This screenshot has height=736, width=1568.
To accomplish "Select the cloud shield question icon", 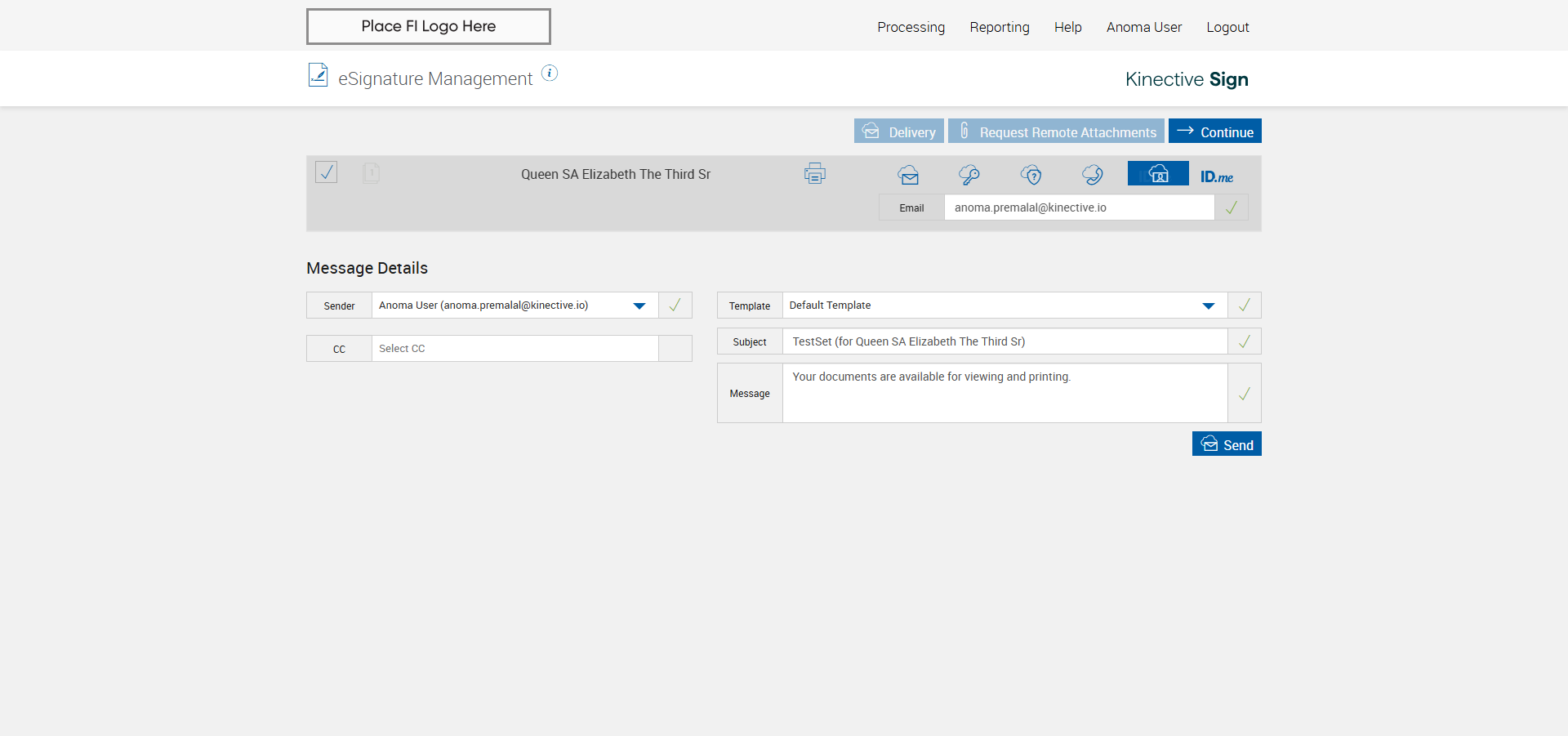I will tap(1031, 175).
